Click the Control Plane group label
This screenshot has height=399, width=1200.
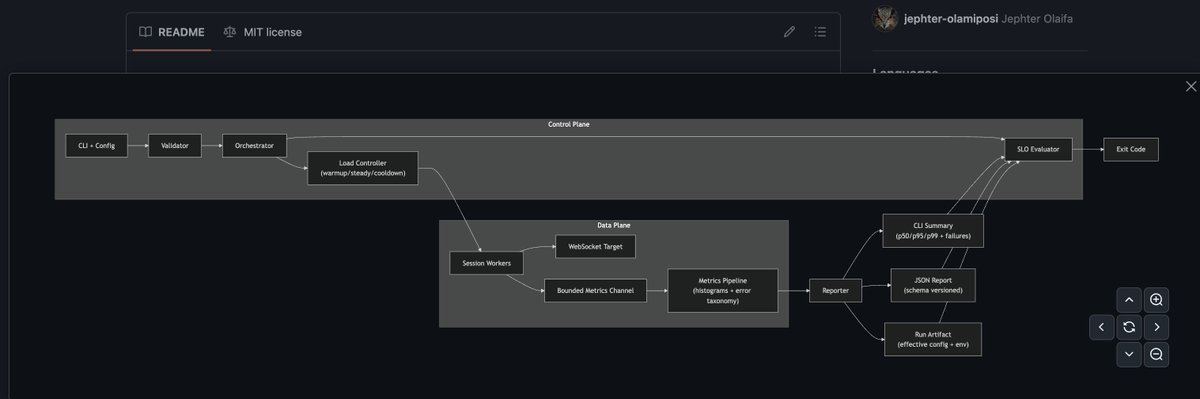pyautogui.click(x=568, y=124)
